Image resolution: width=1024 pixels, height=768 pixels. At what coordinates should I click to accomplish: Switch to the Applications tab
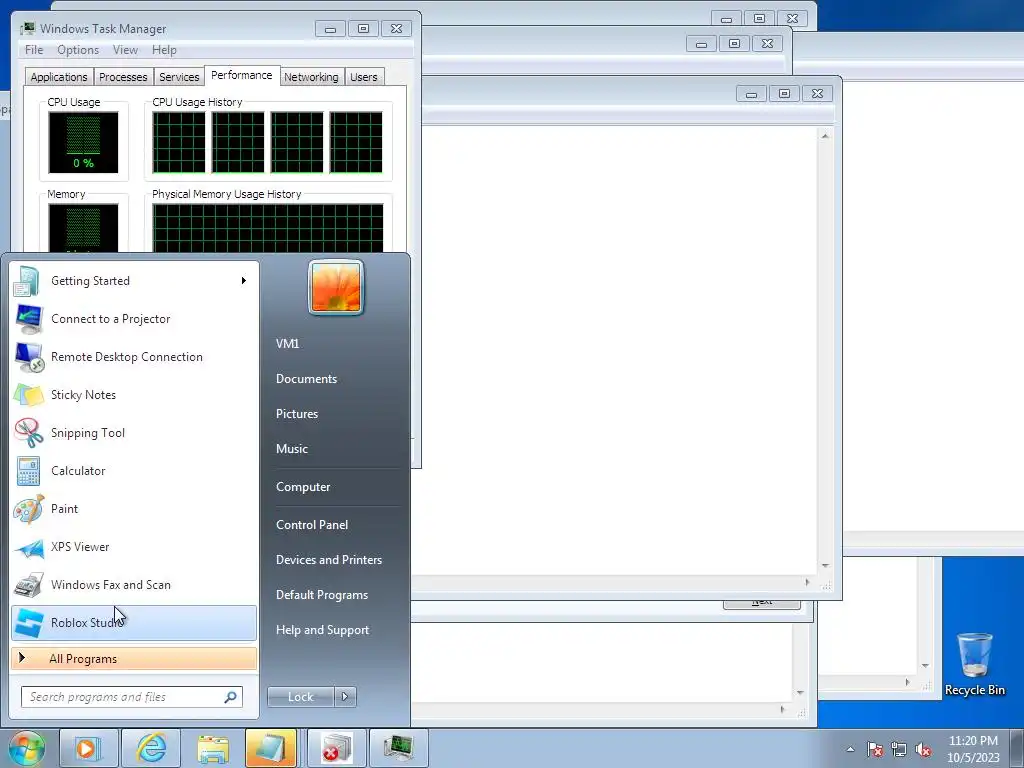59,77
